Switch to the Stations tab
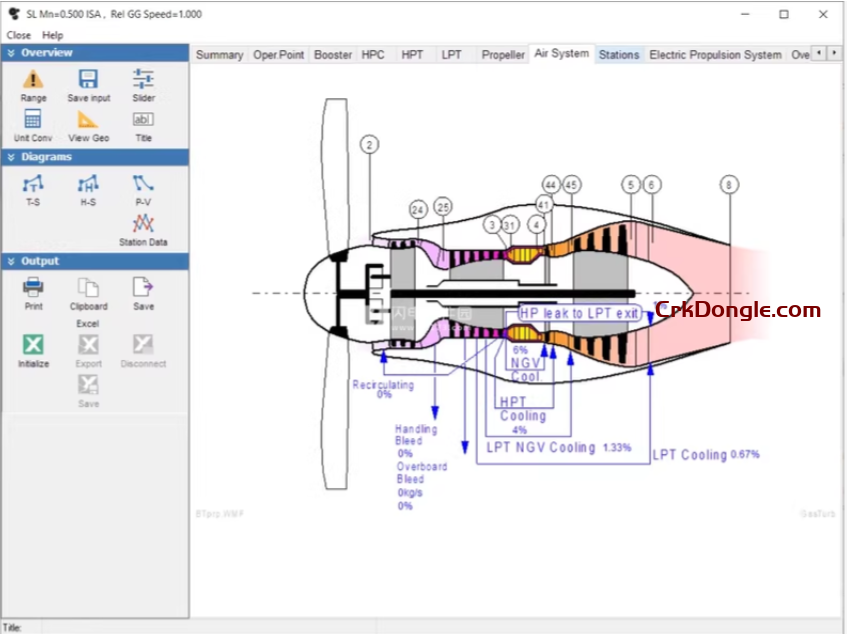Screen dimensions: 847x634 pyautogui.click(x=618, y=55)
